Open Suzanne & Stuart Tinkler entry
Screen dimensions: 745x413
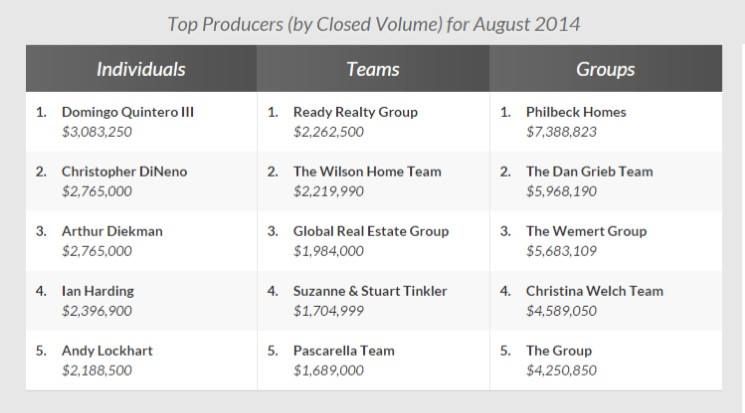click(x=370, y=291)
